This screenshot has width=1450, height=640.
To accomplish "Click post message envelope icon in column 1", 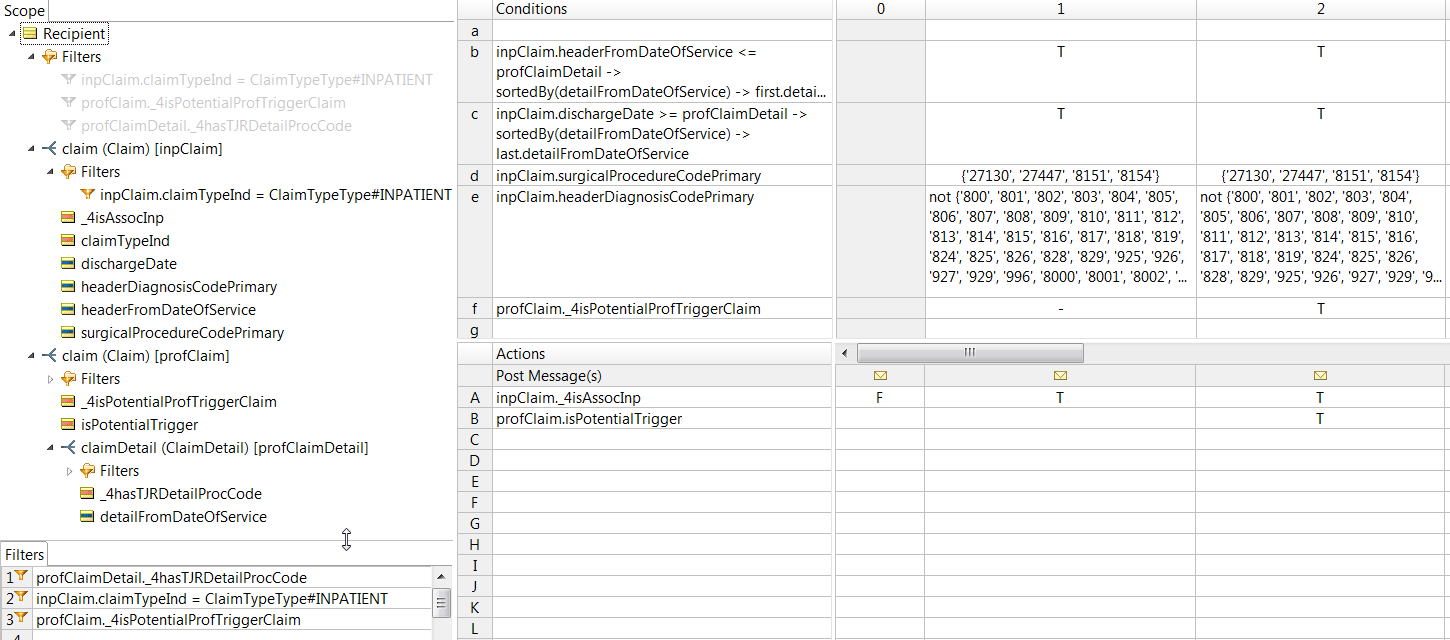I will 1060,376.
